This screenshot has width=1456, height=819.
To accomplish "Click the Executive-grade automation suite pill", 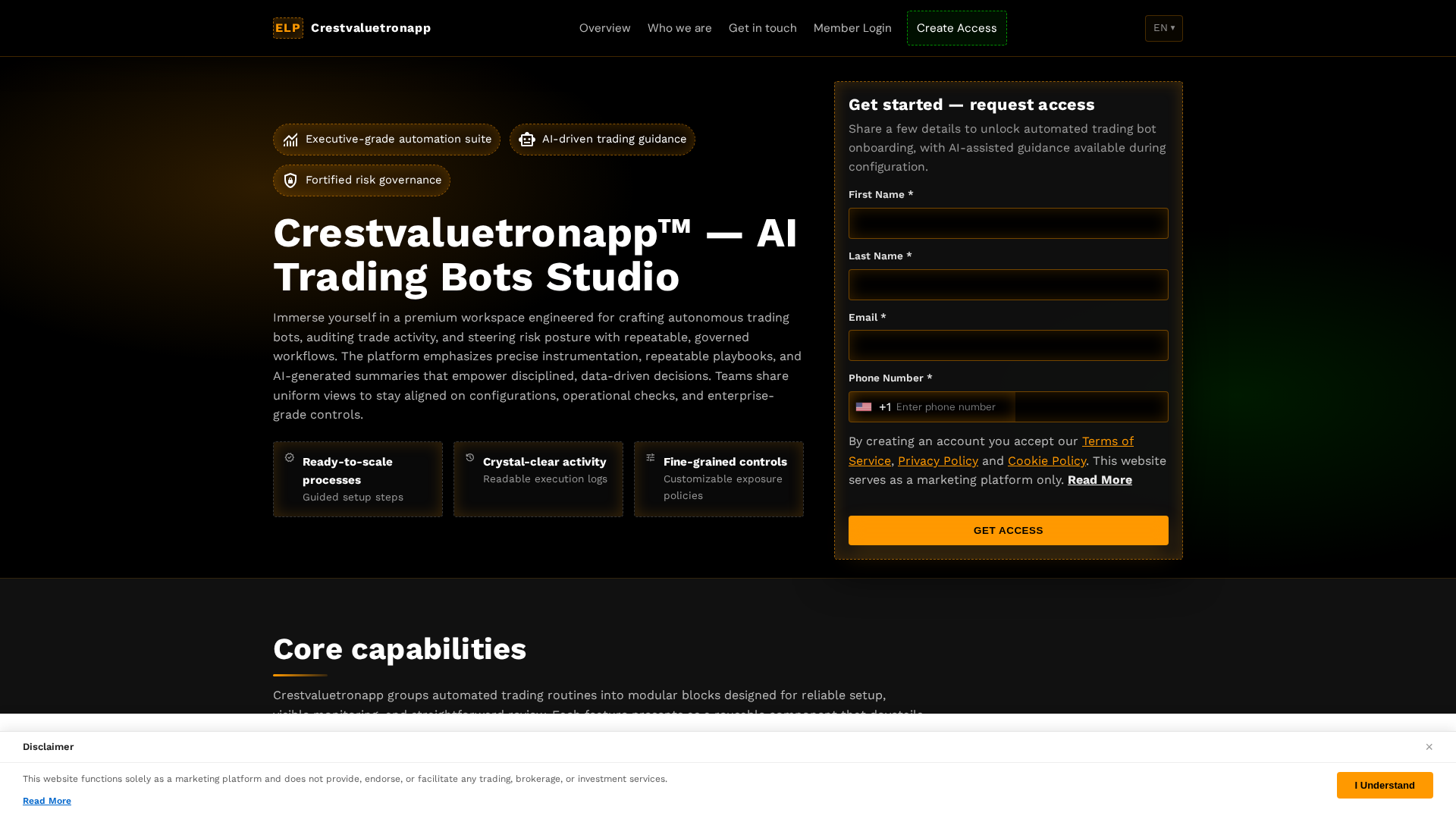I will [387, 140].
